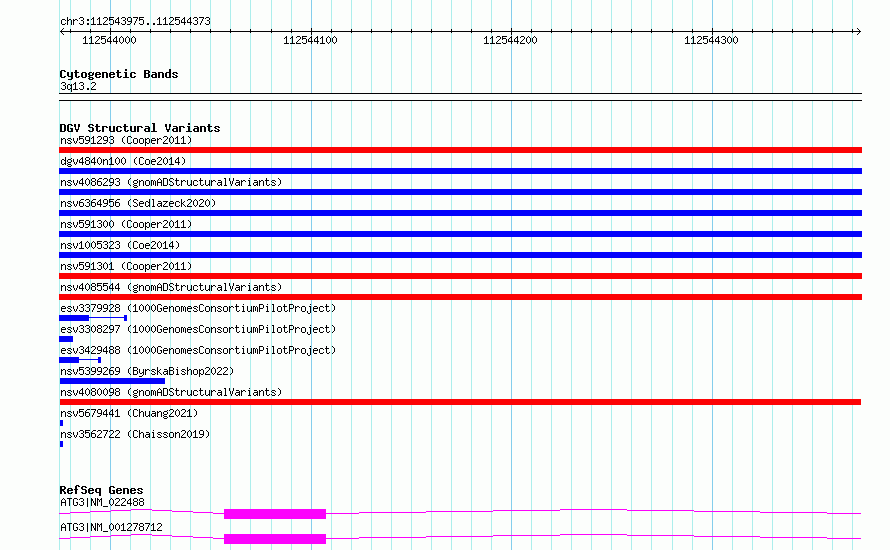Click the DGV Structural Variants track title
The image size is (890, 550).
click(140, 128)
